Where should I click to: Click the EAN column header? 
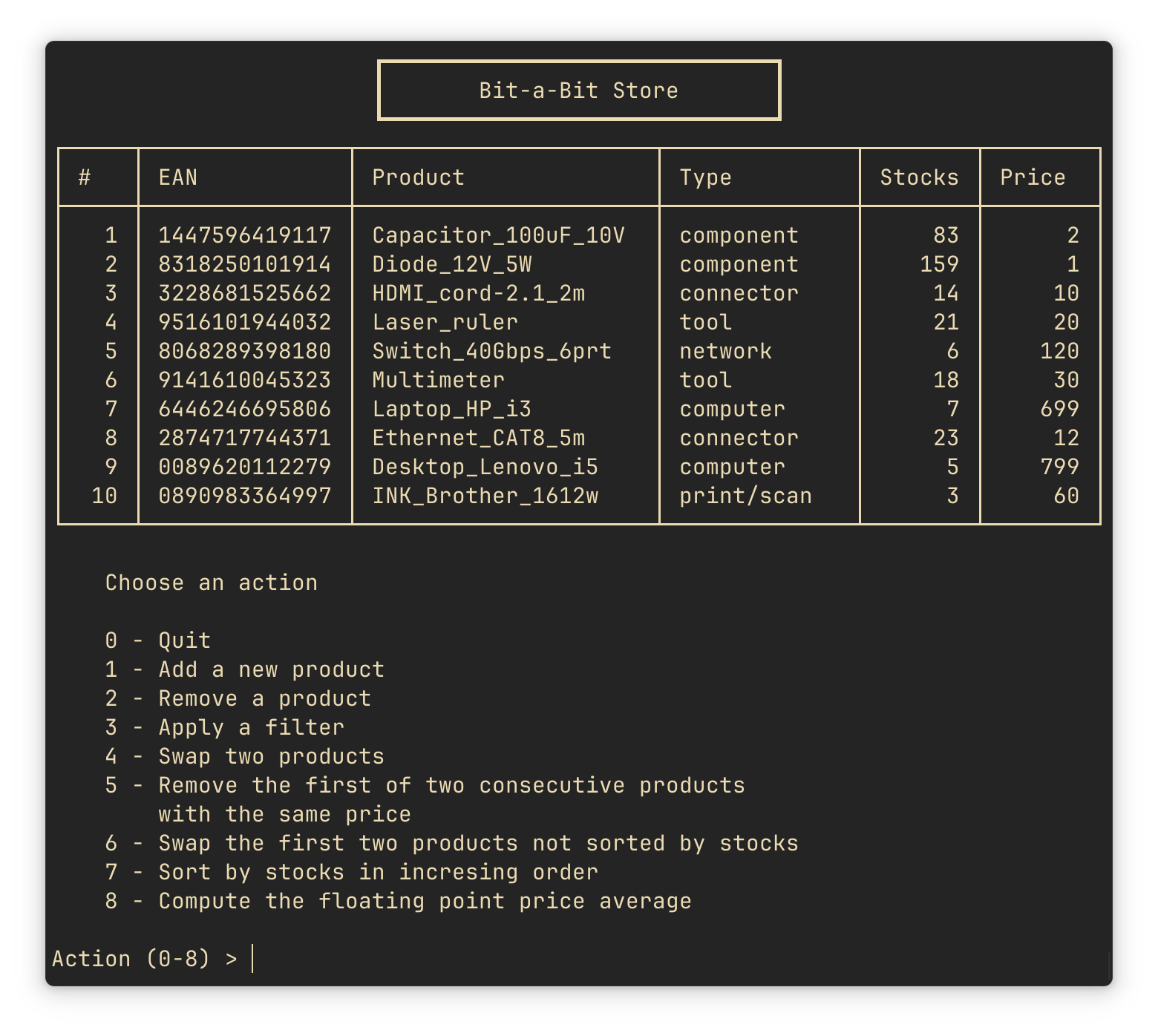178,177
